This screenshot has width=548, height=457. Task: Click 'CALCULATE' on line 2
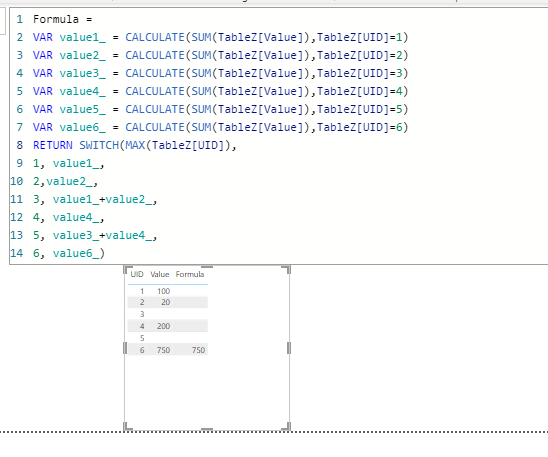(x=155, y=37)
